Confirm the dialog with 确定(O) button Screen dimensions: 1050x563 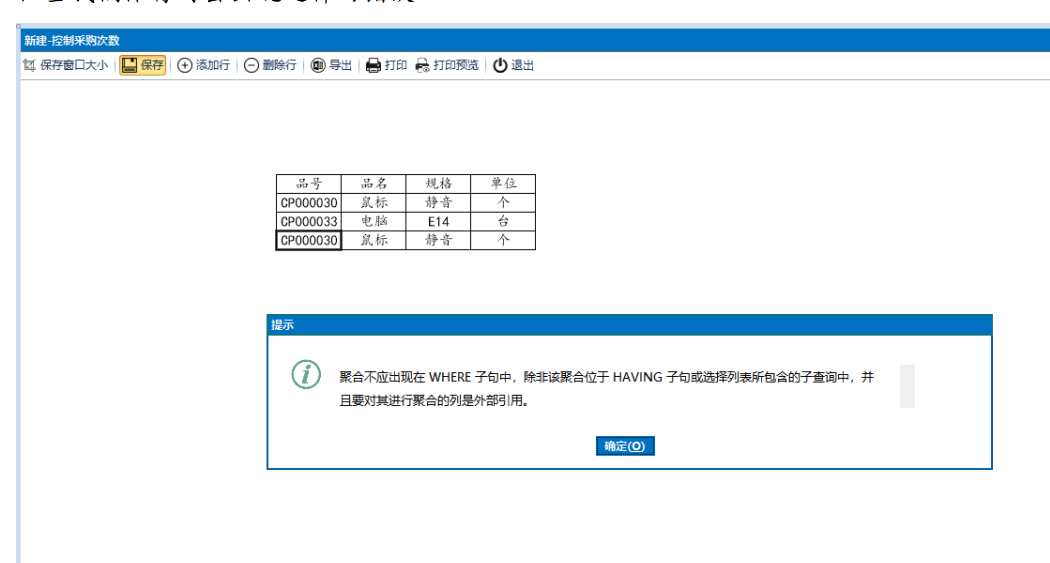(x=625, y=446)
